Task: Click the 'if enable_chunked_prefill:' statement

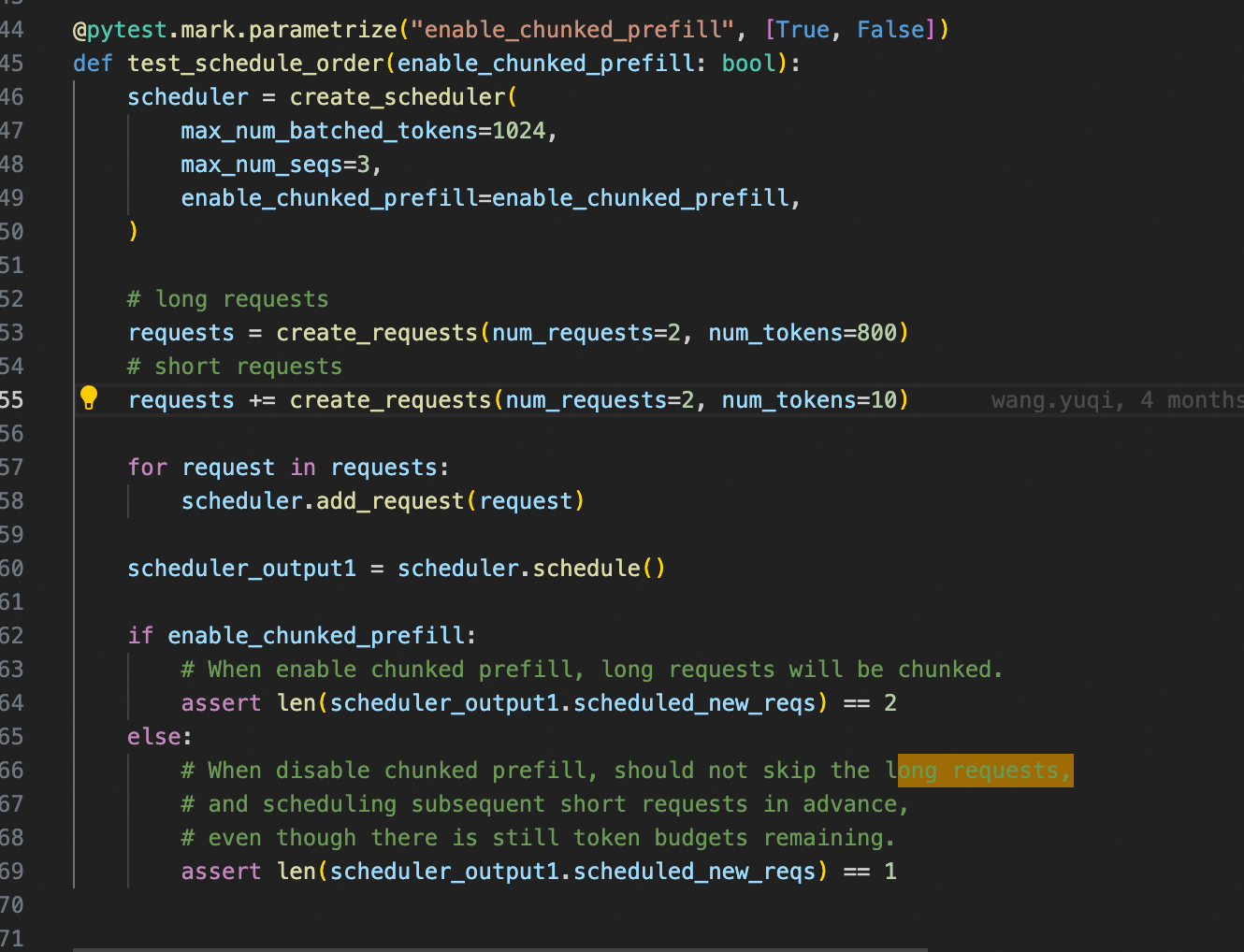Action: click(x=302, y=636)
